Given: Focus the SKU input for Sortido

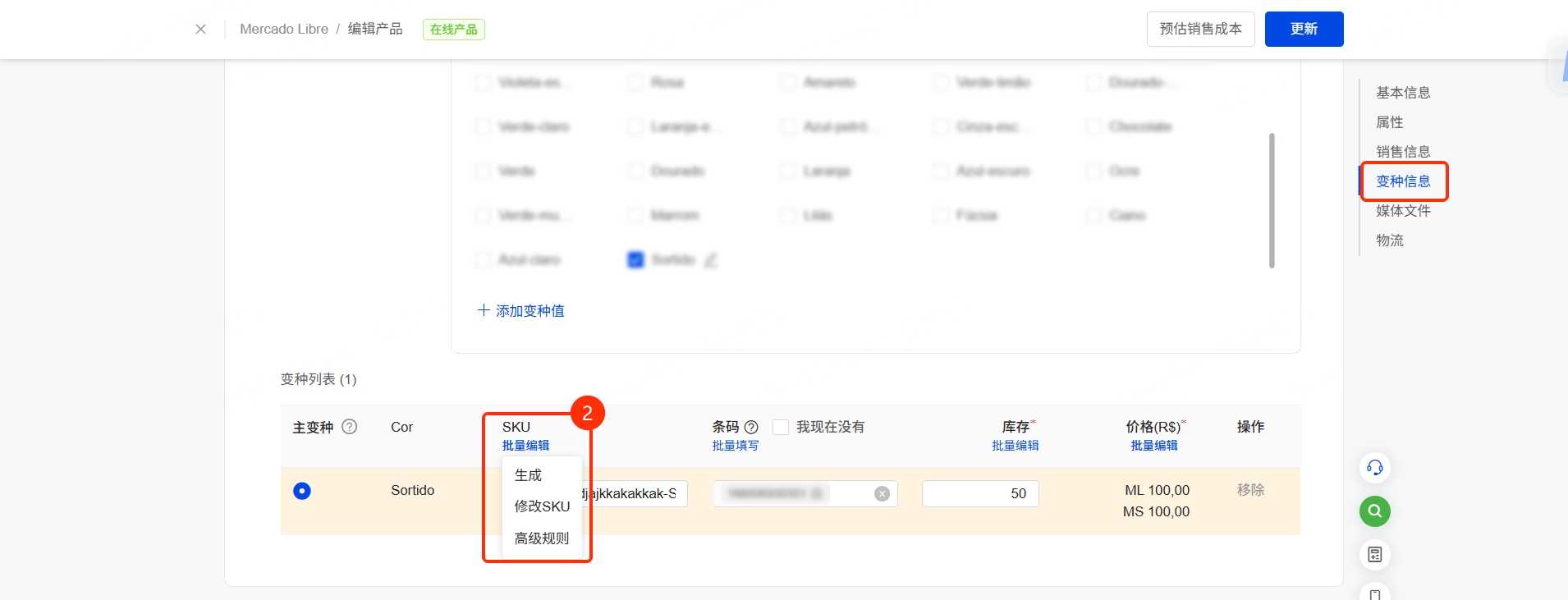Looking at the screenshot, I should [x=634, y=493].
